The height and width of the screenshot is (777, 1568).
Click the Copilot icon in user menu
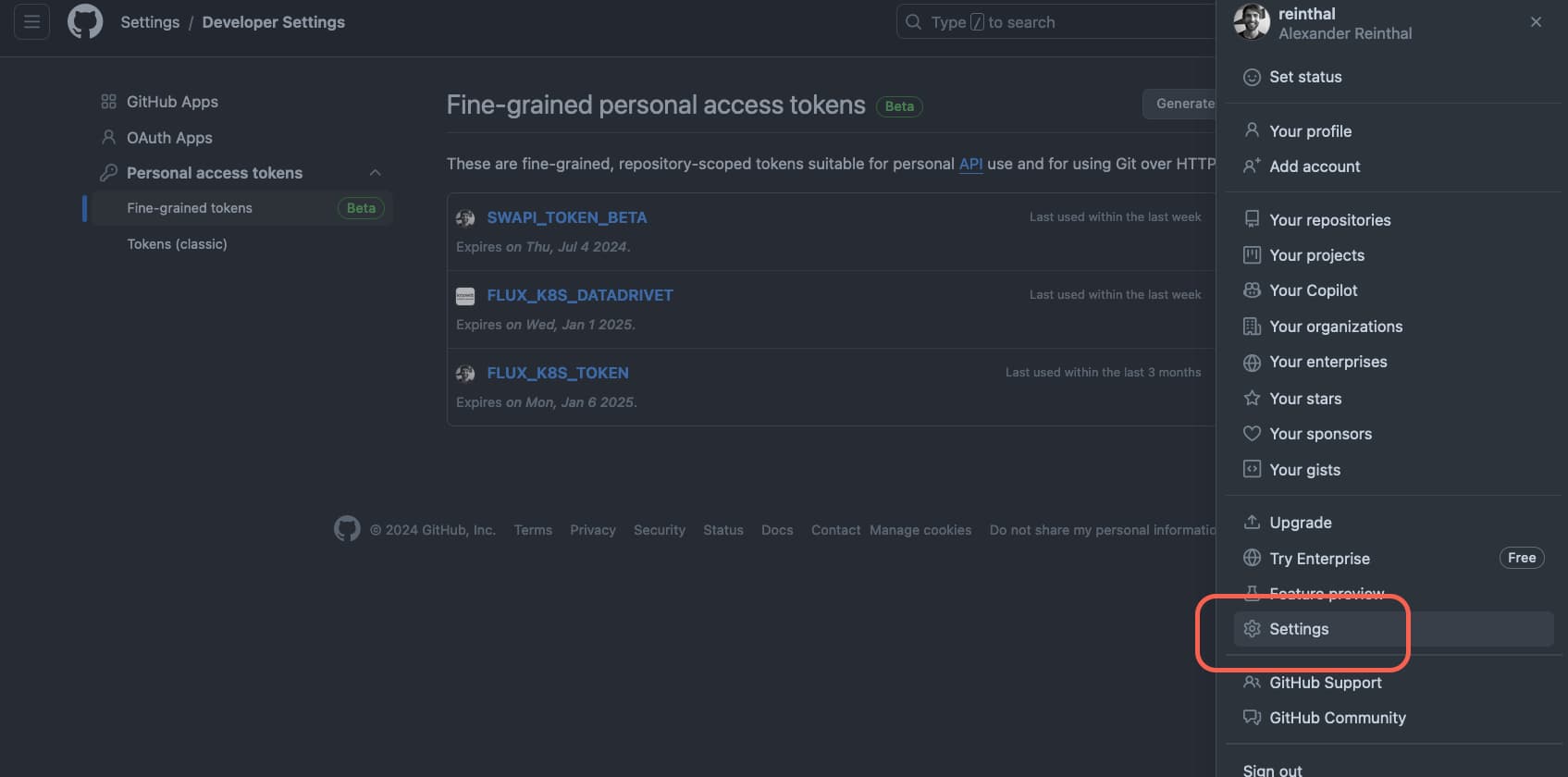point(1252,290)
